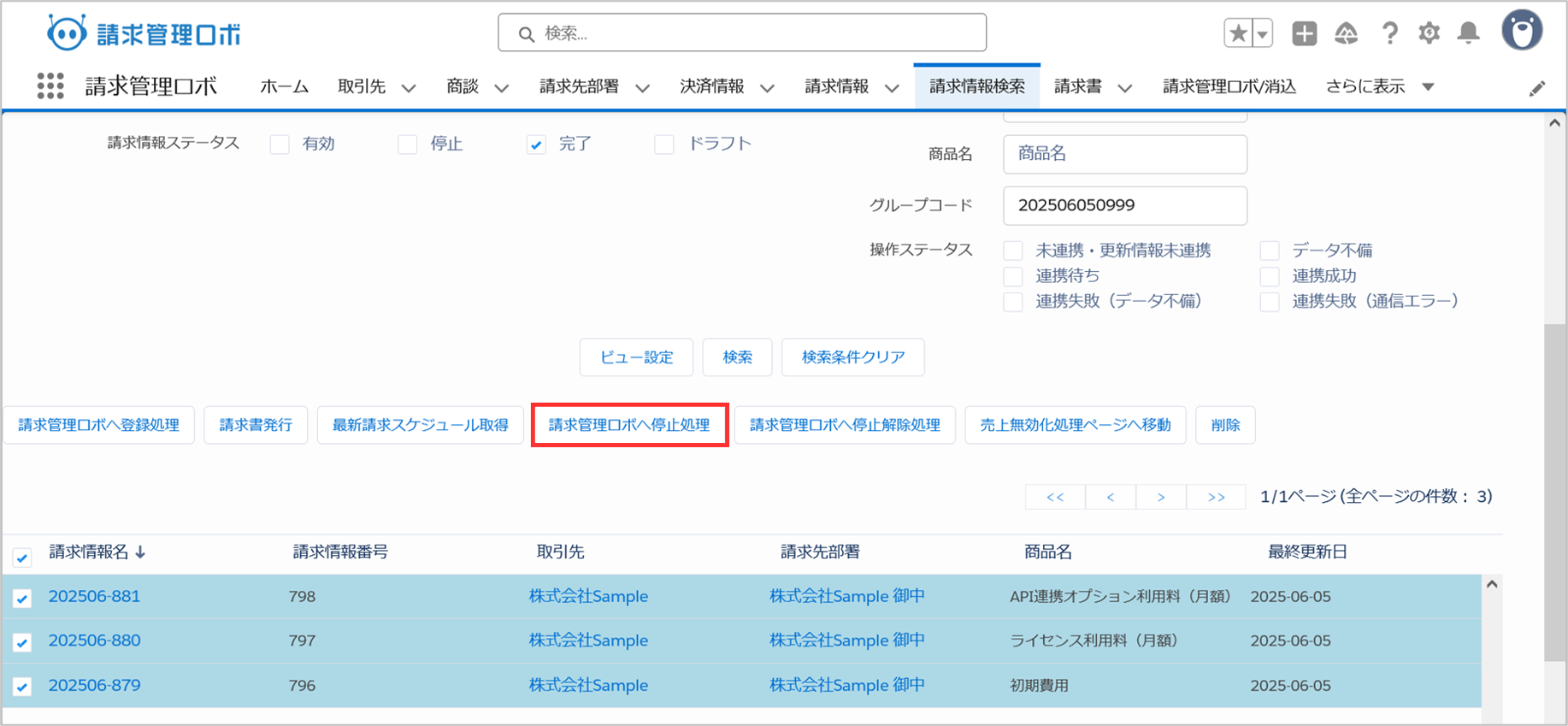Viewport: 1568px width, 726px height.
Task: Switch to the ホーム tab
Action: (x=284, y=87)
